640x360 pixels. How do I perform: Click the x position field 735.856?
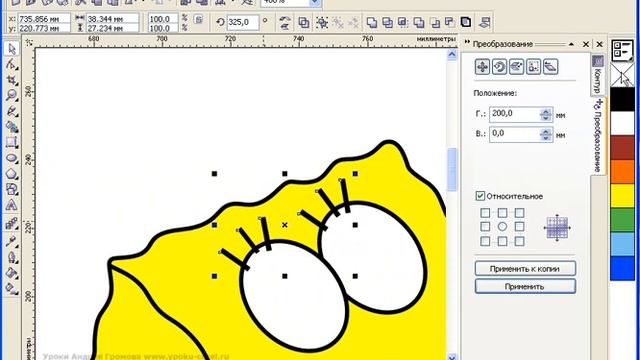[44, 19]
